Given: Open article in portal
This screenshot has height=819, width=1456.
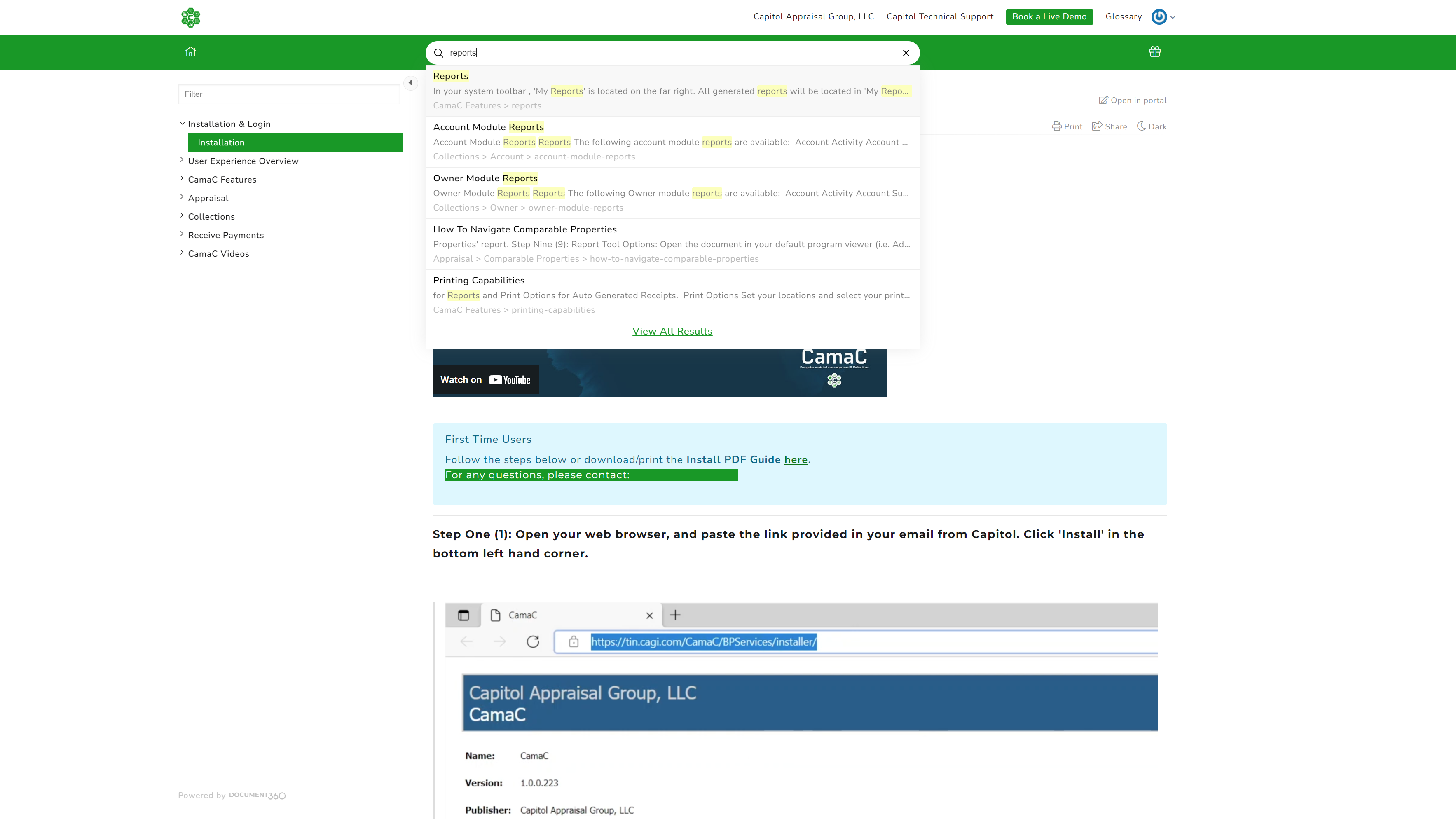Looking at the screenshot, I should click(x=1133, y=100).
